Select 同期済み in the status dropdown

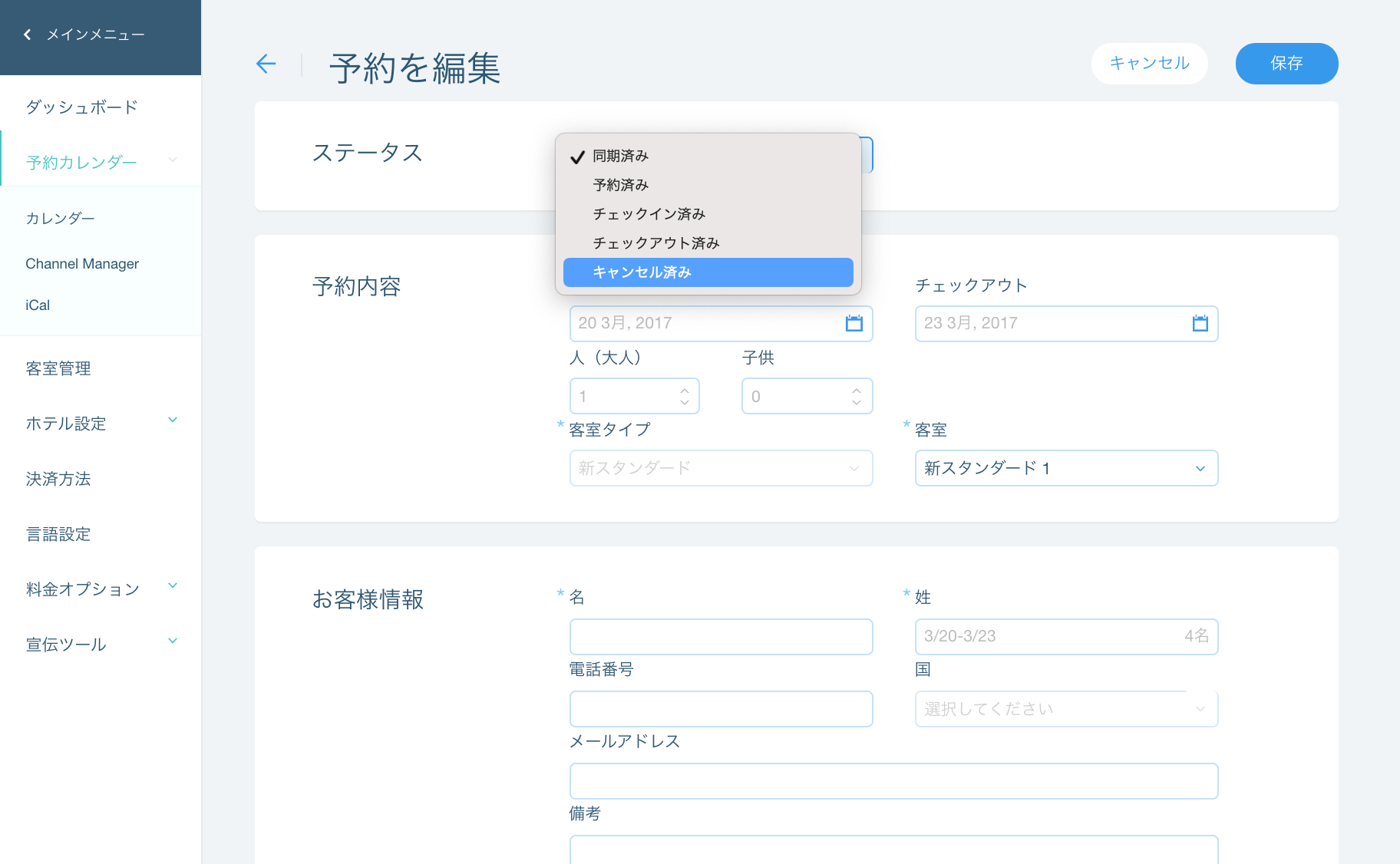point(708,156)
